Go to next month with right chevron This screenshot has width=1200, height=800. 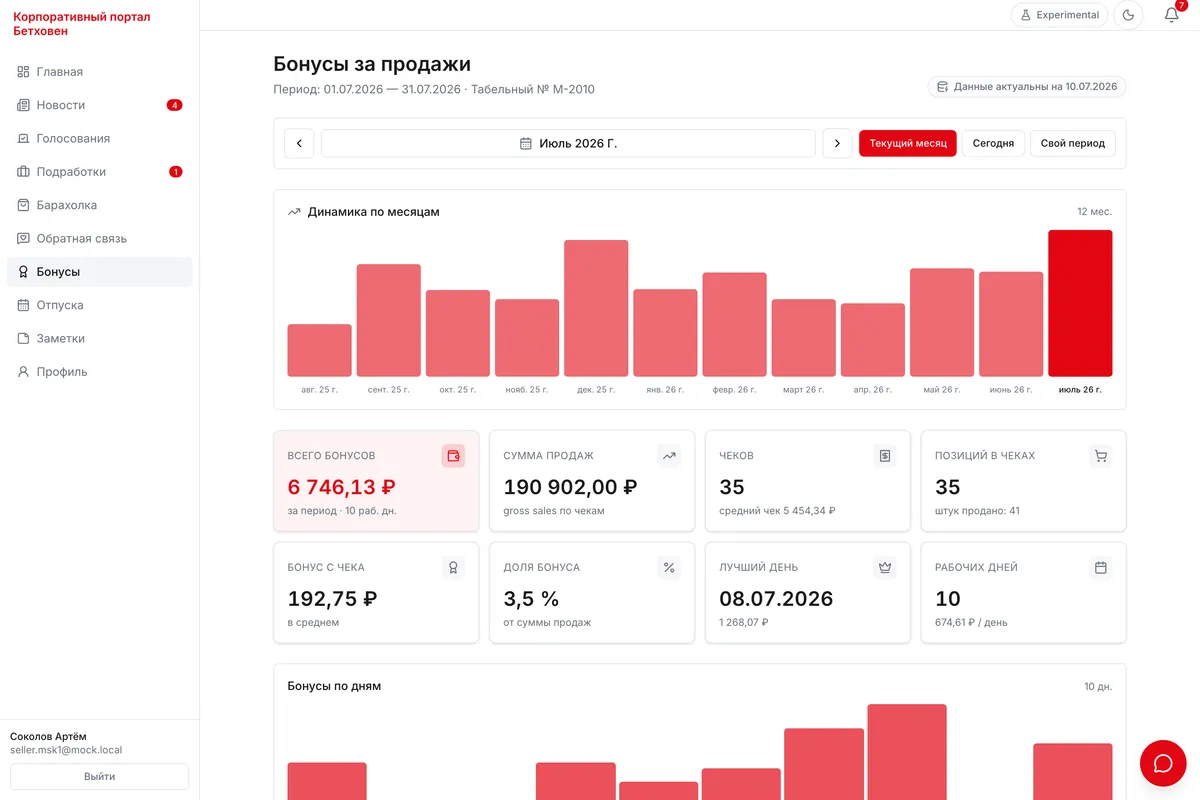pos(838,143)
